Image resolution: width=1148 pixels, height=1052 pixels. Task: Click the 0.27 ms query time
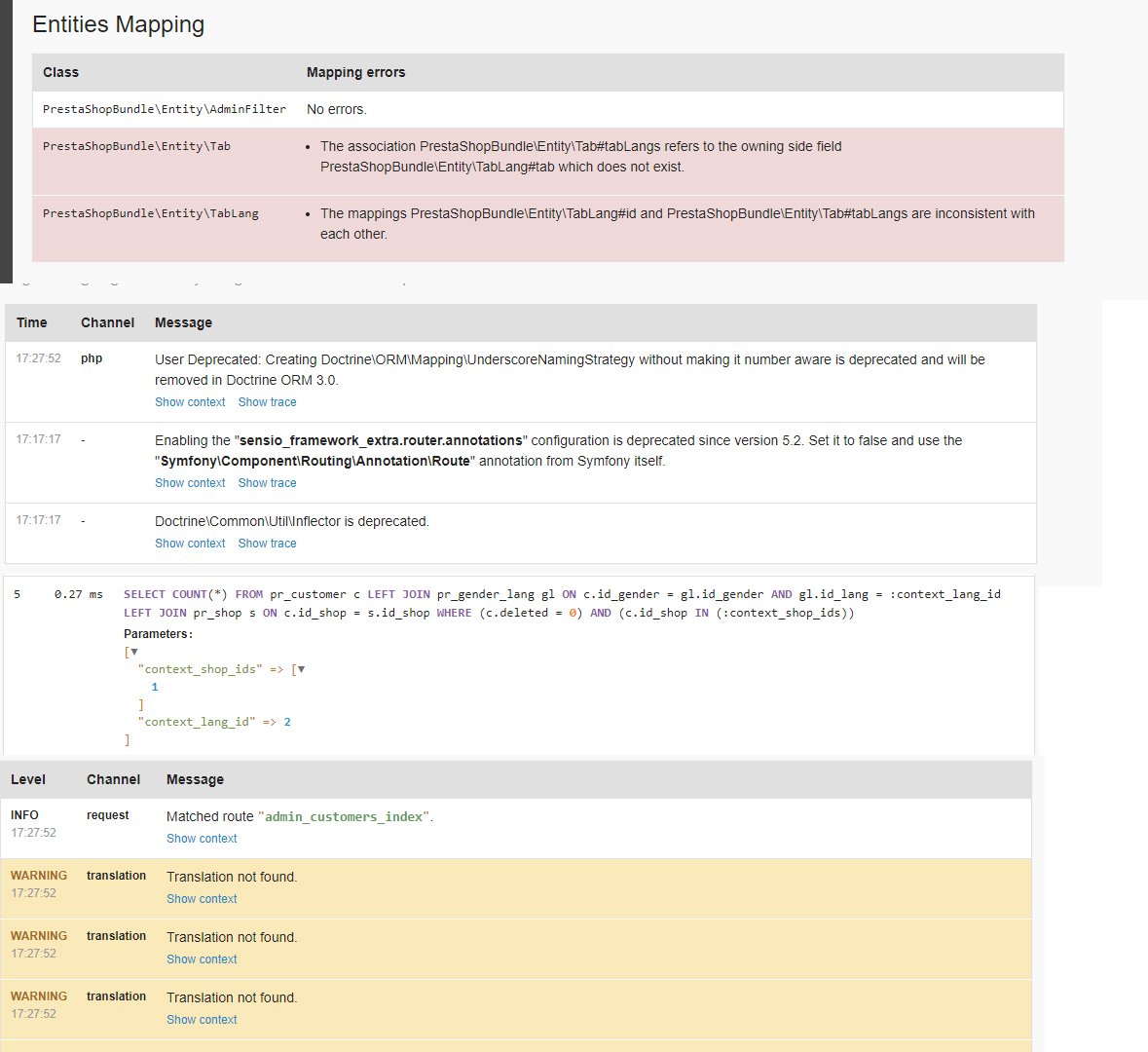(78, 594)
